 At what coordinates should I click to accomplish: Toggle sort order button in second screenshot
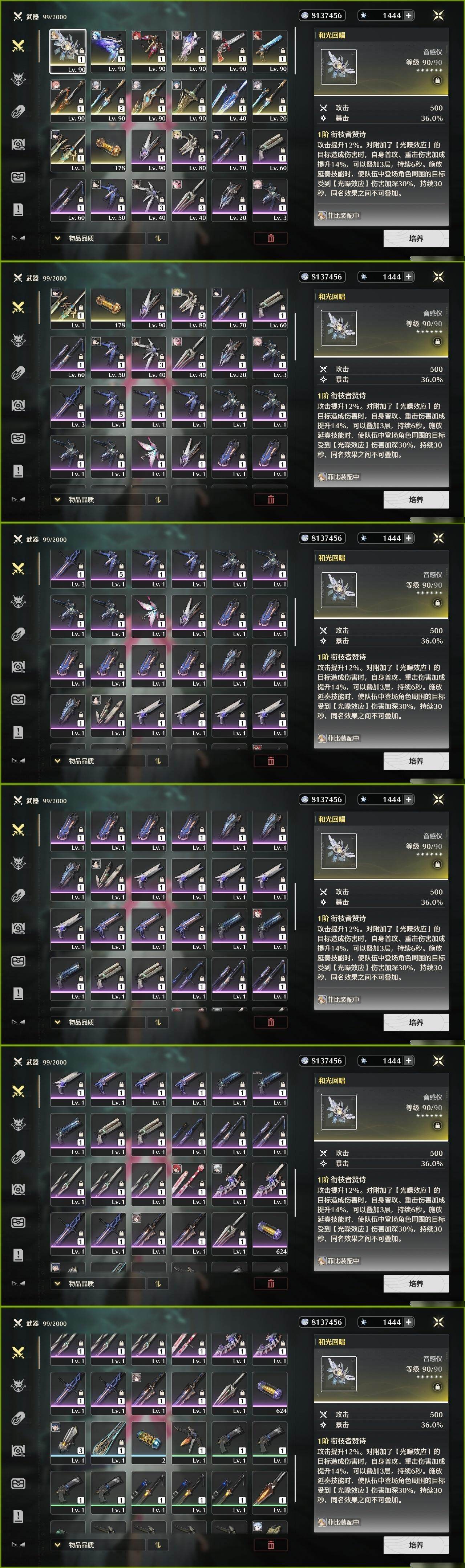[158, 499]
